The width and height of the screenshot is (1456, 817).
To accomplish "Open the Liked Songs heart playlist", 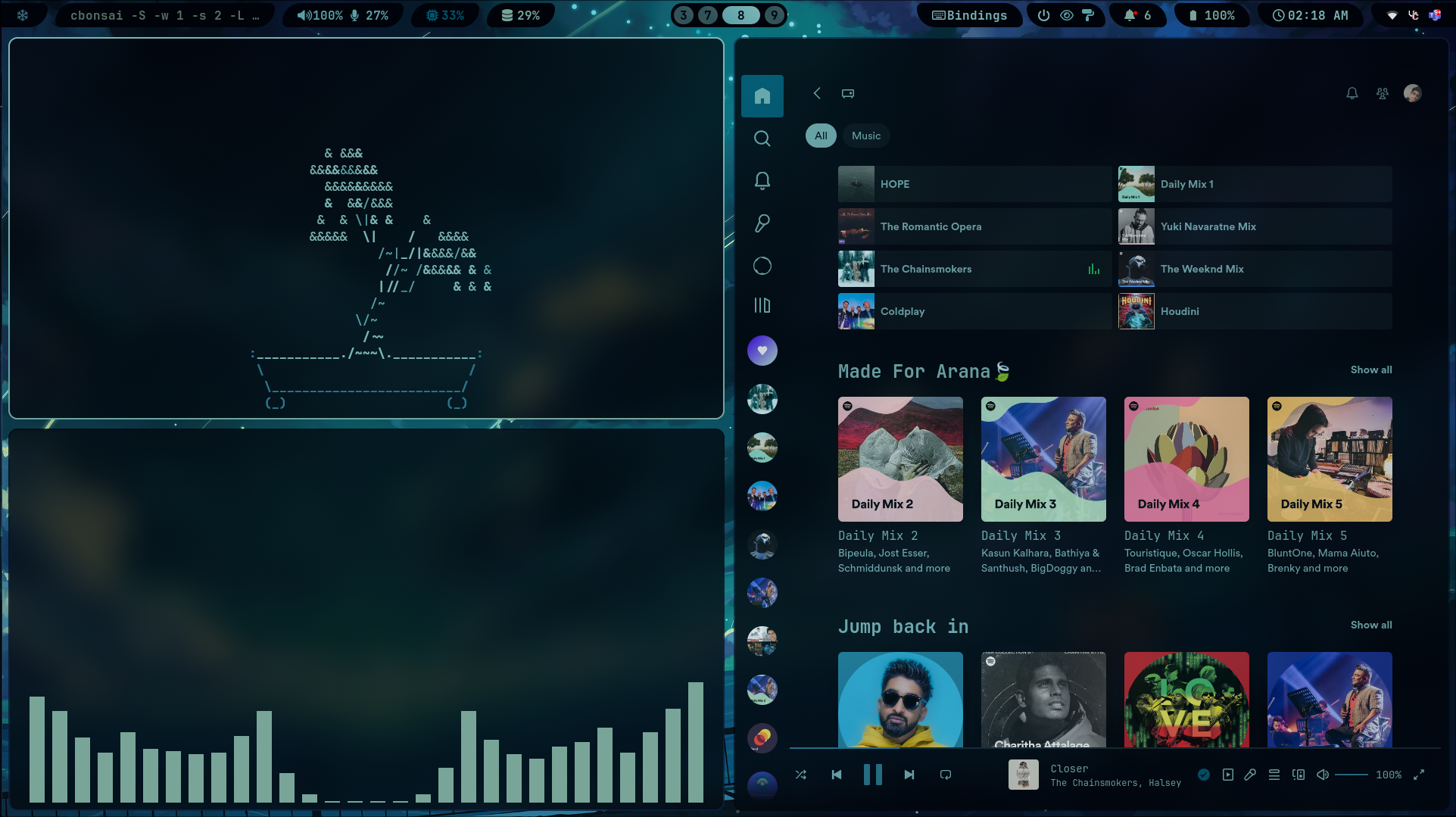I will pos(762,351).
